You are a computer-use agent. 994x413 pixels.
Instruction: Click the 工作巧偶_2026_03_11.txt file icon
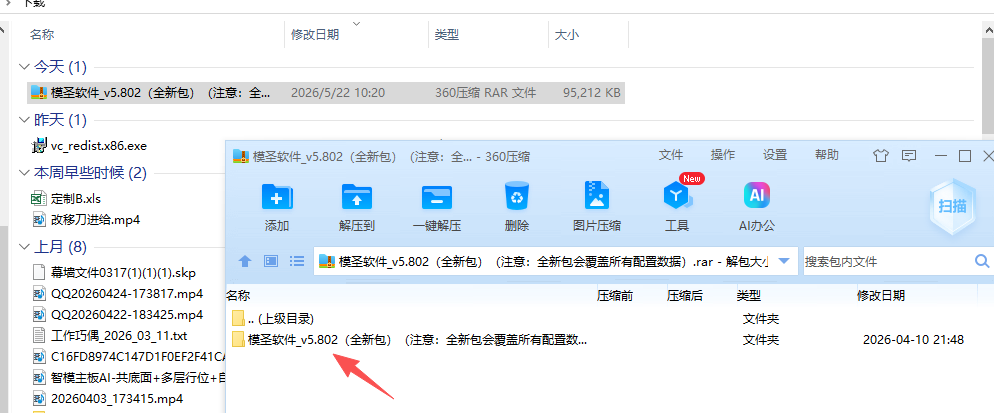click(x=39, y=335)
